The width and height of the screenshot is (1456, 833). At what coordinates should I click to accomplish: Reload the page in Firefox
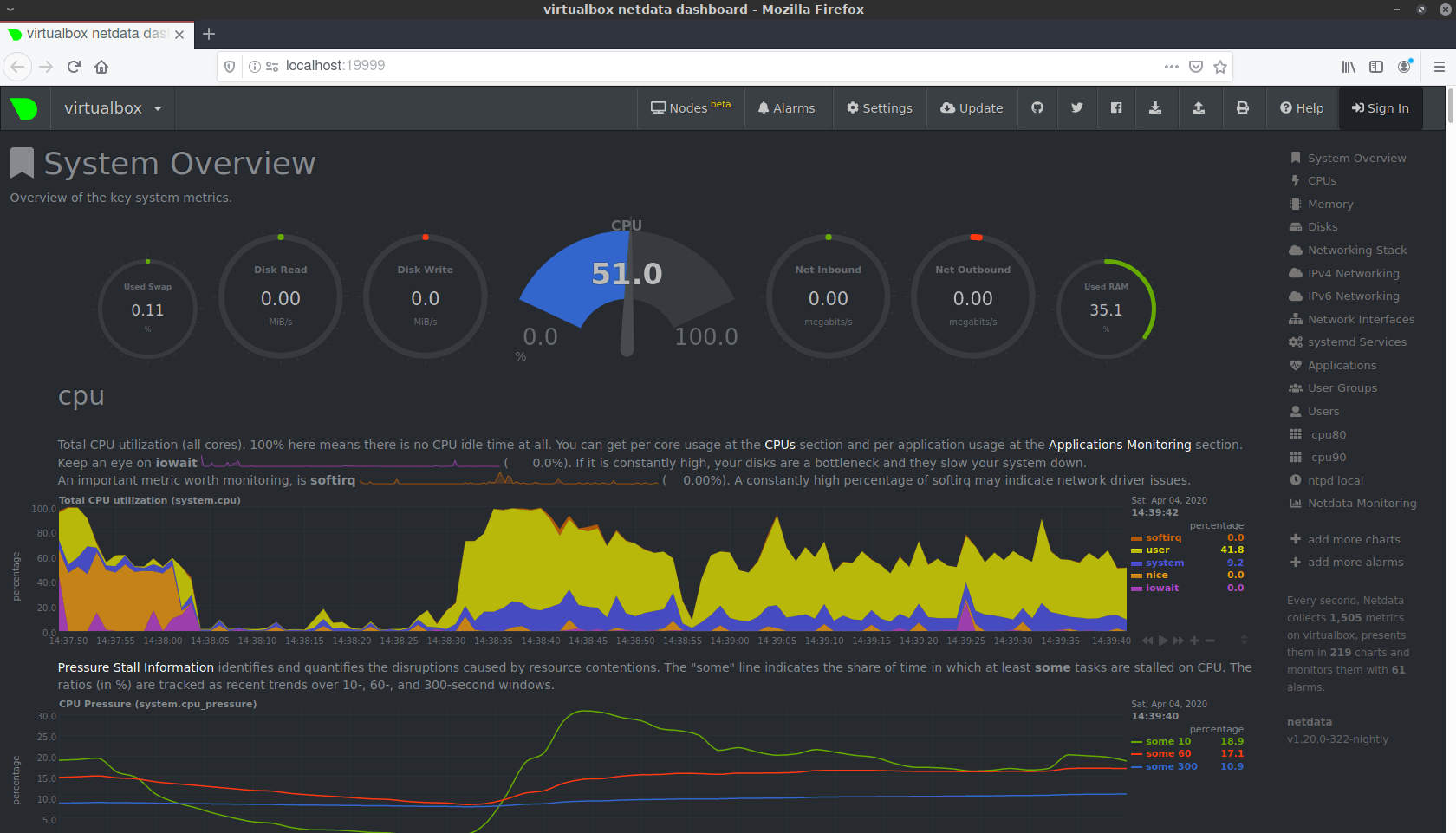(x=75, y=67)
